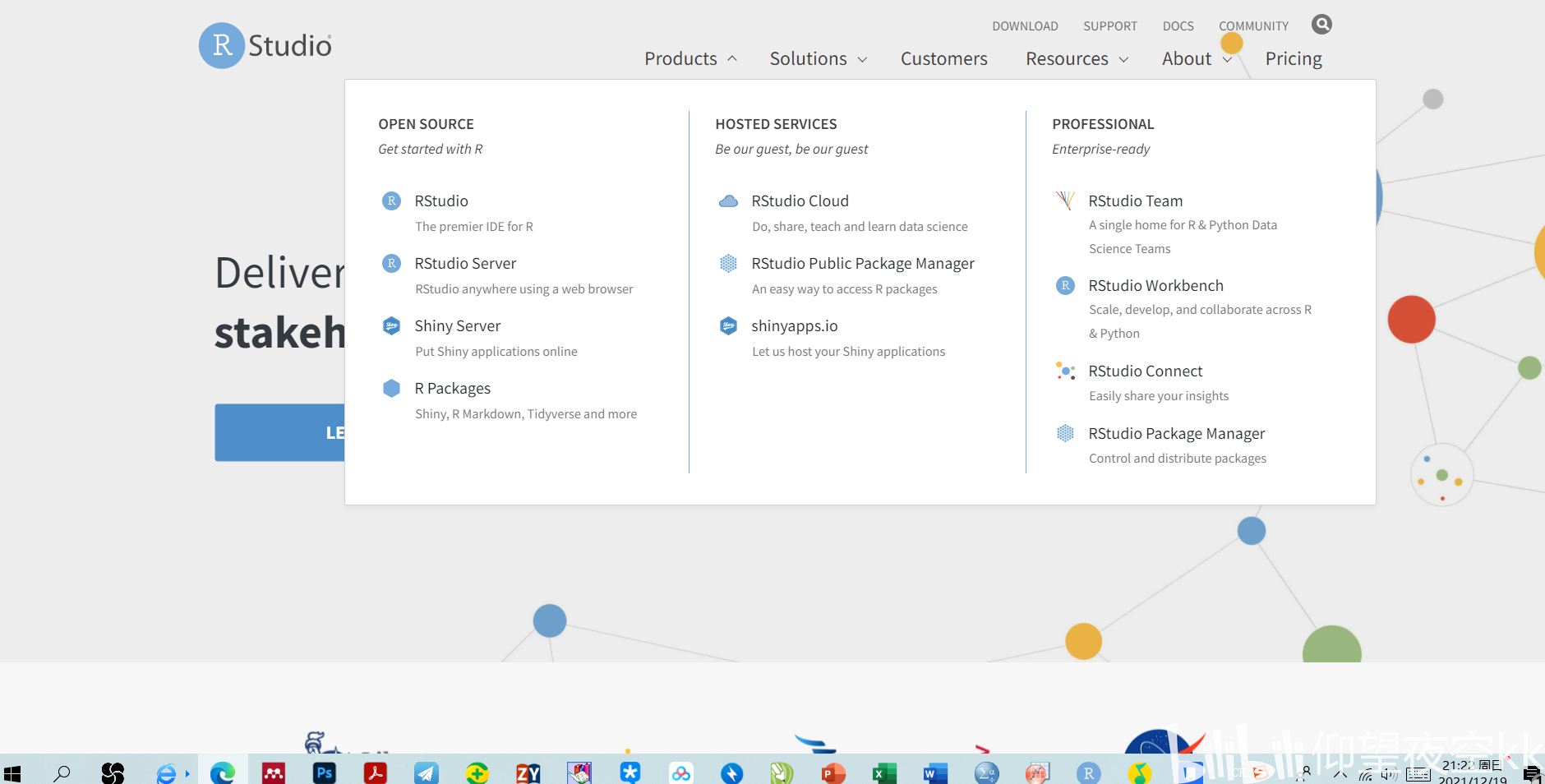Go to the R Packages link
This screenshot has height=784, width=1545.
click(453, 388)
